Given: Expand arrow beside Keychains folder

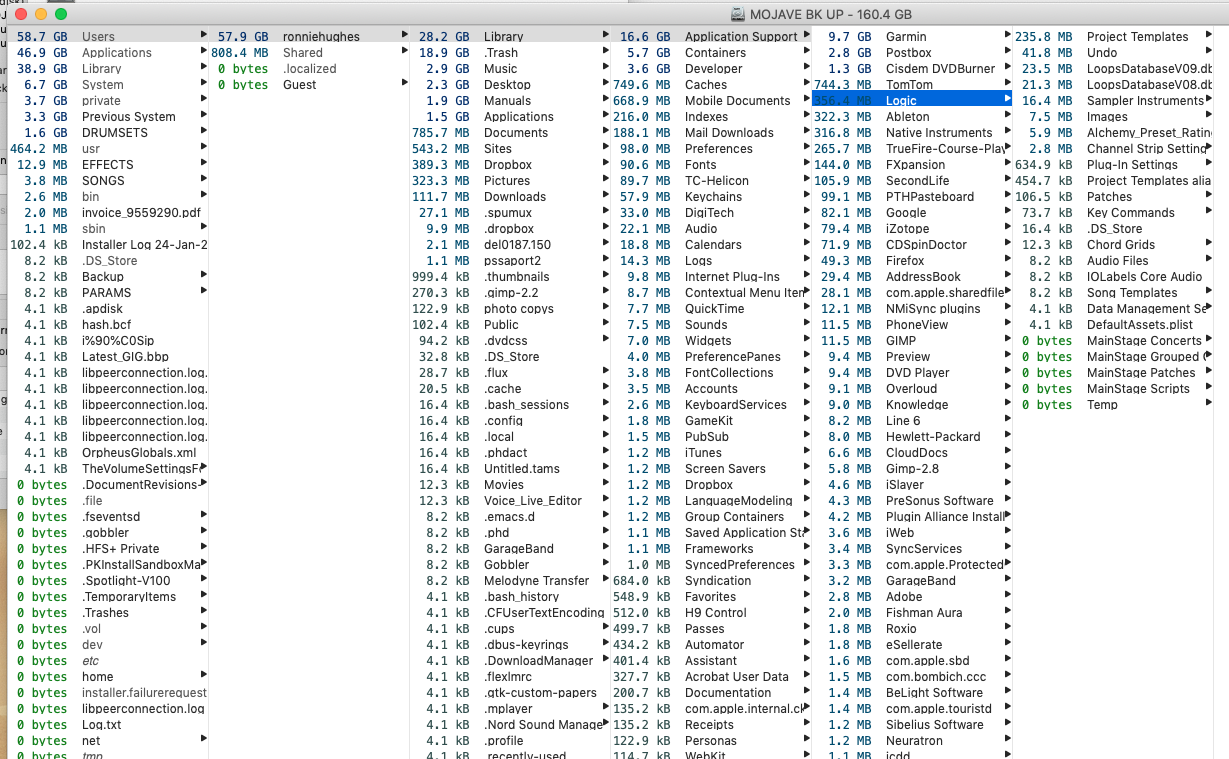Looking at the screenshot, I should coord(806,197).
